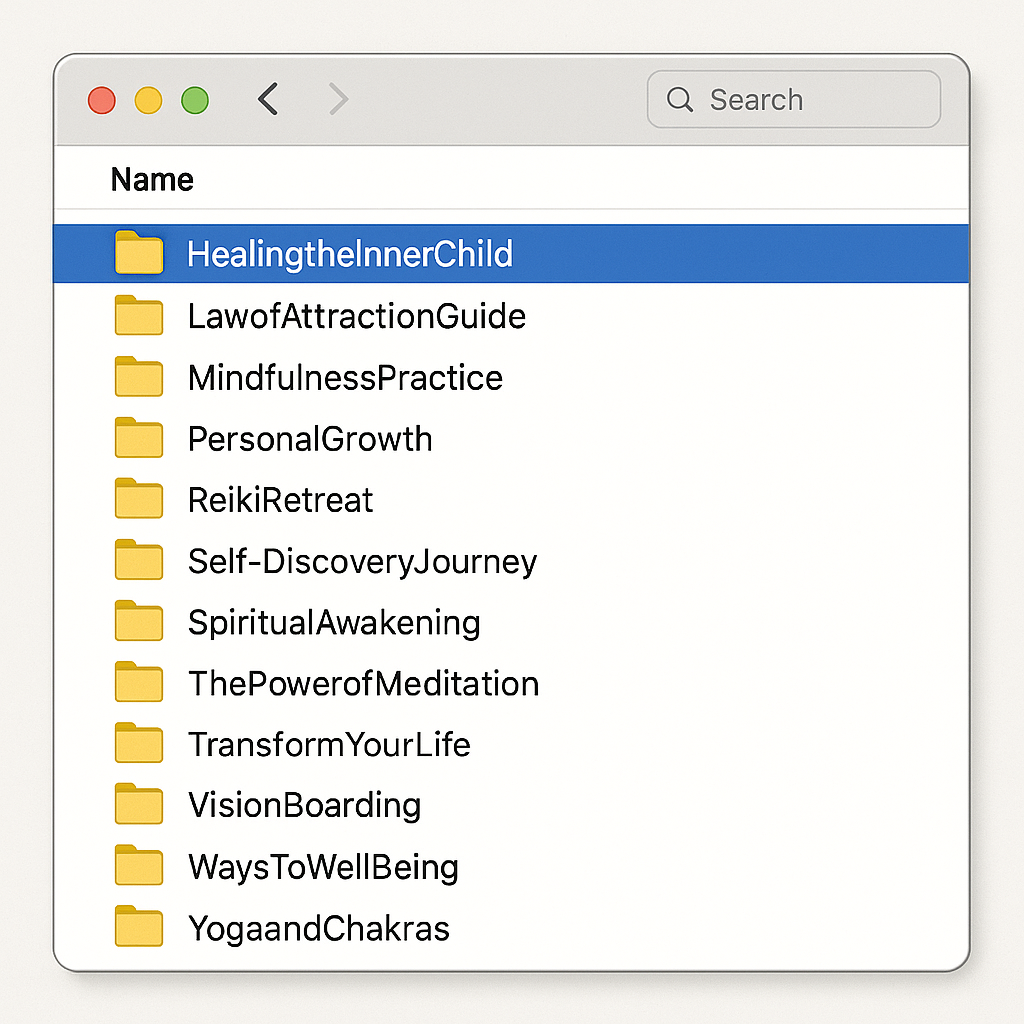Screen dimensions: 1024x1024
Task: Click the Self-DiscoveryJourney folder icon
Action: click(139, 561)
